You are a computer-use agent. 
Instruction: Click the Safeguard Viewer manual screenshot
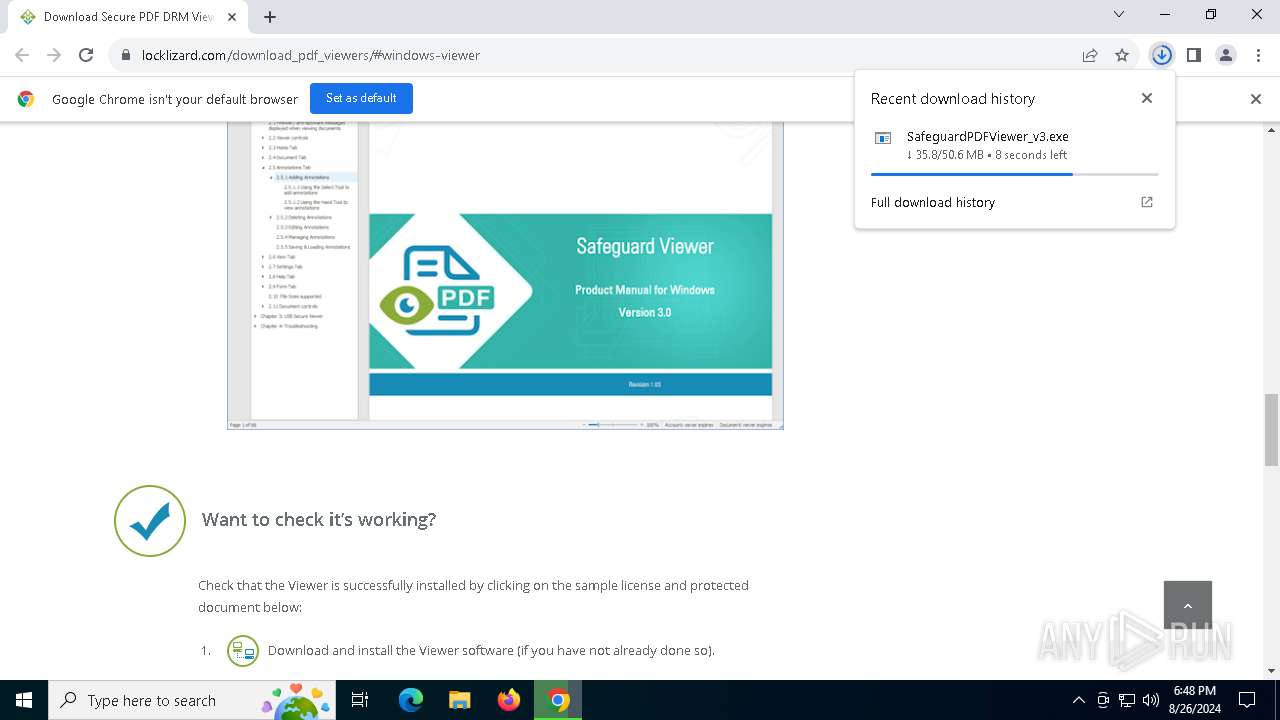tap(505, 275)
